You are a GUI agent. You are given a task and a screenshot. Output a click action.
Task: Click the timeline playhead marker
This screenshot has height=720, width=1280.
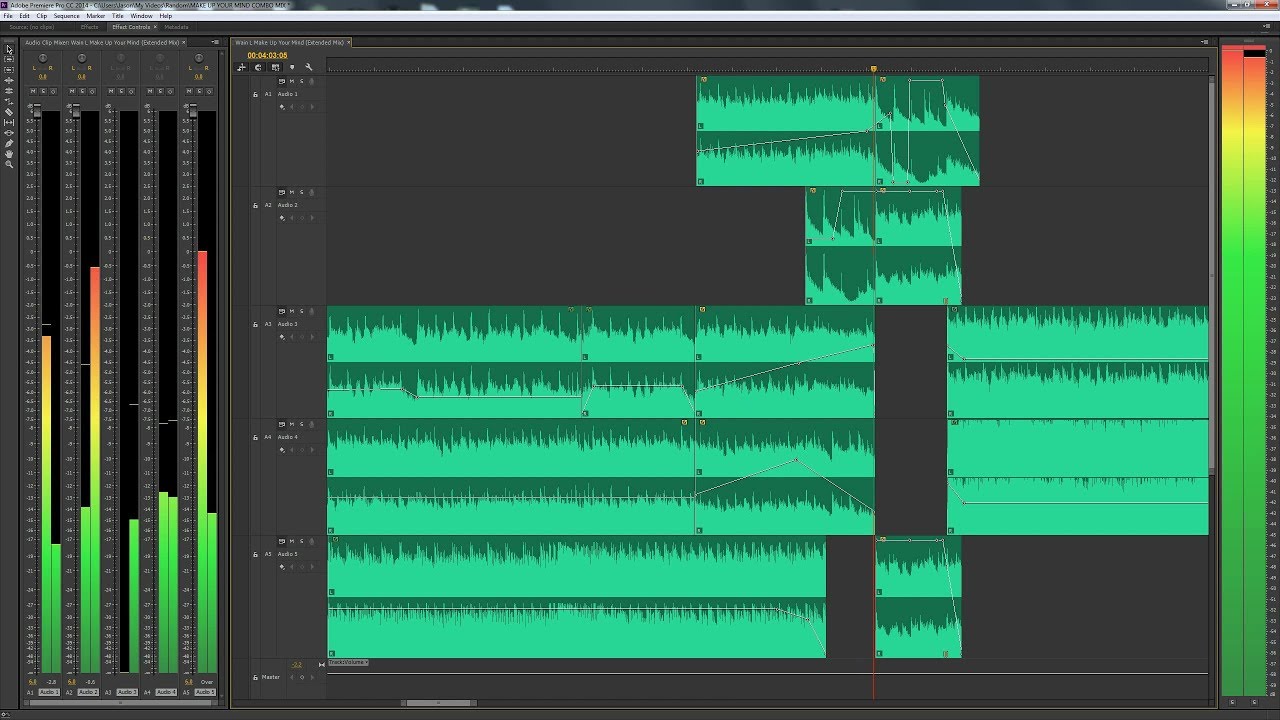pyautogui.click(x=873, y=69)
